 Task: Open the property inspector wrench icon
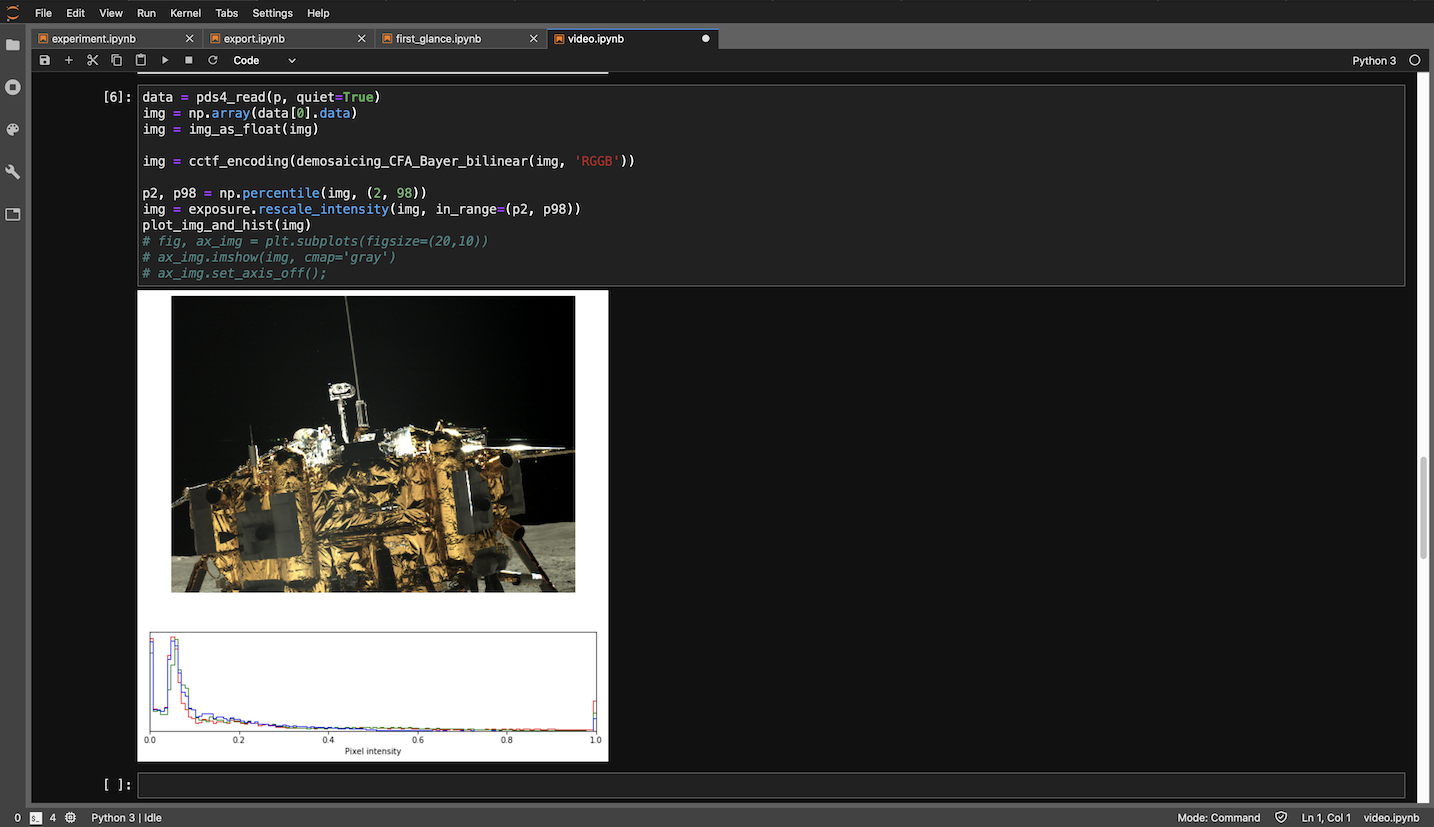(13, 172)
